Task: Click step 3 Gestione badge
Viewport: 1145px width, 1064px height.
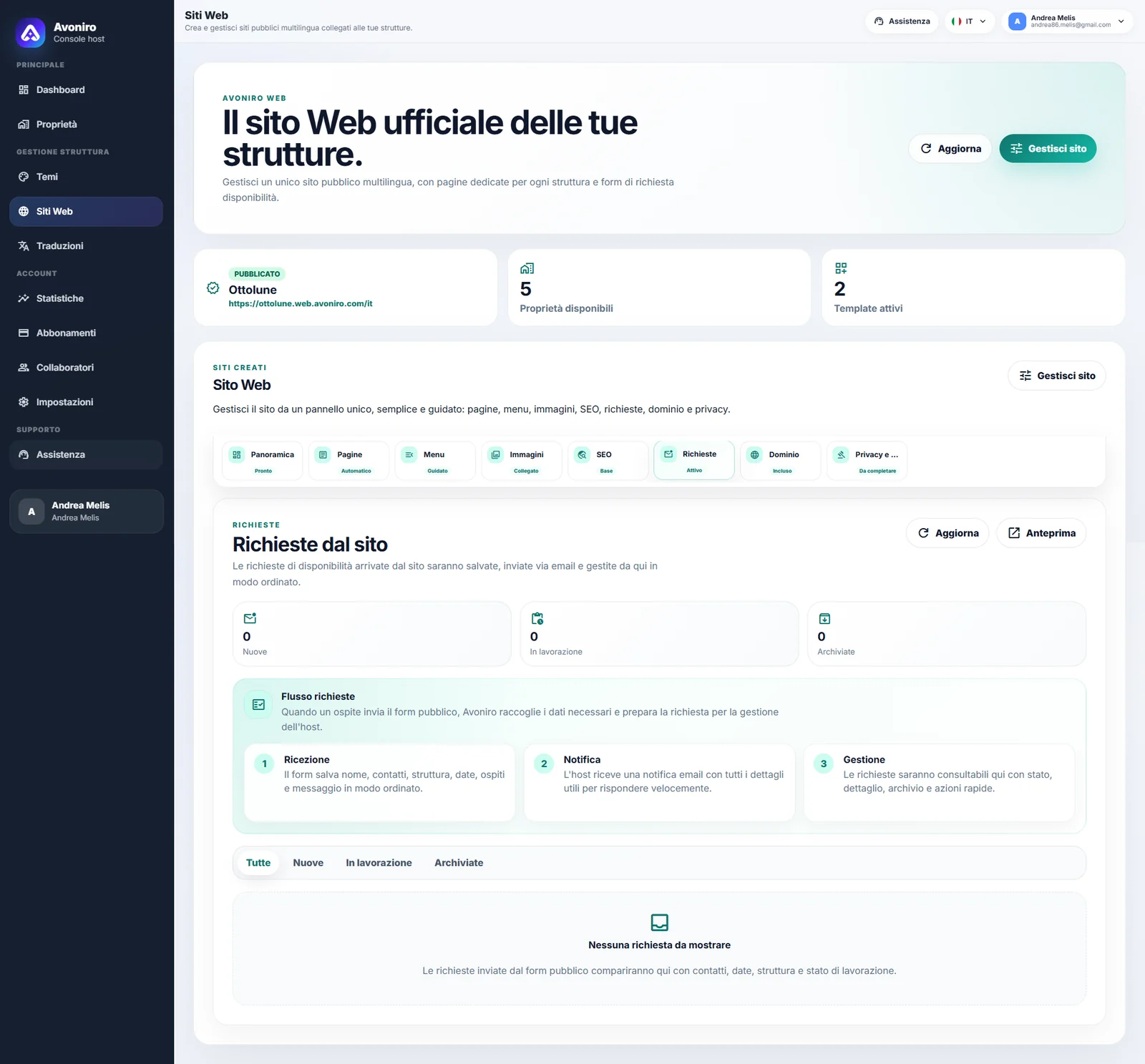Action: pos(824,763)
